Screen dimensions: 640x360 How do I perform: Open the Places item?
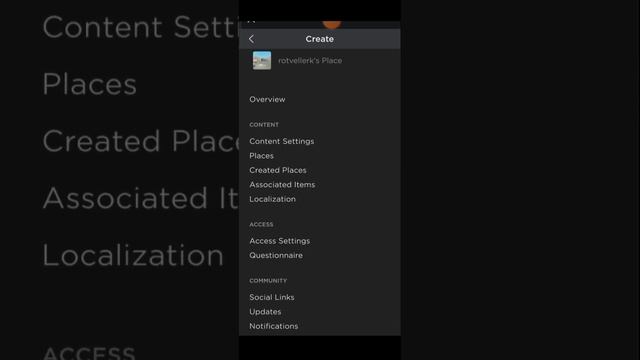[261, 156]
